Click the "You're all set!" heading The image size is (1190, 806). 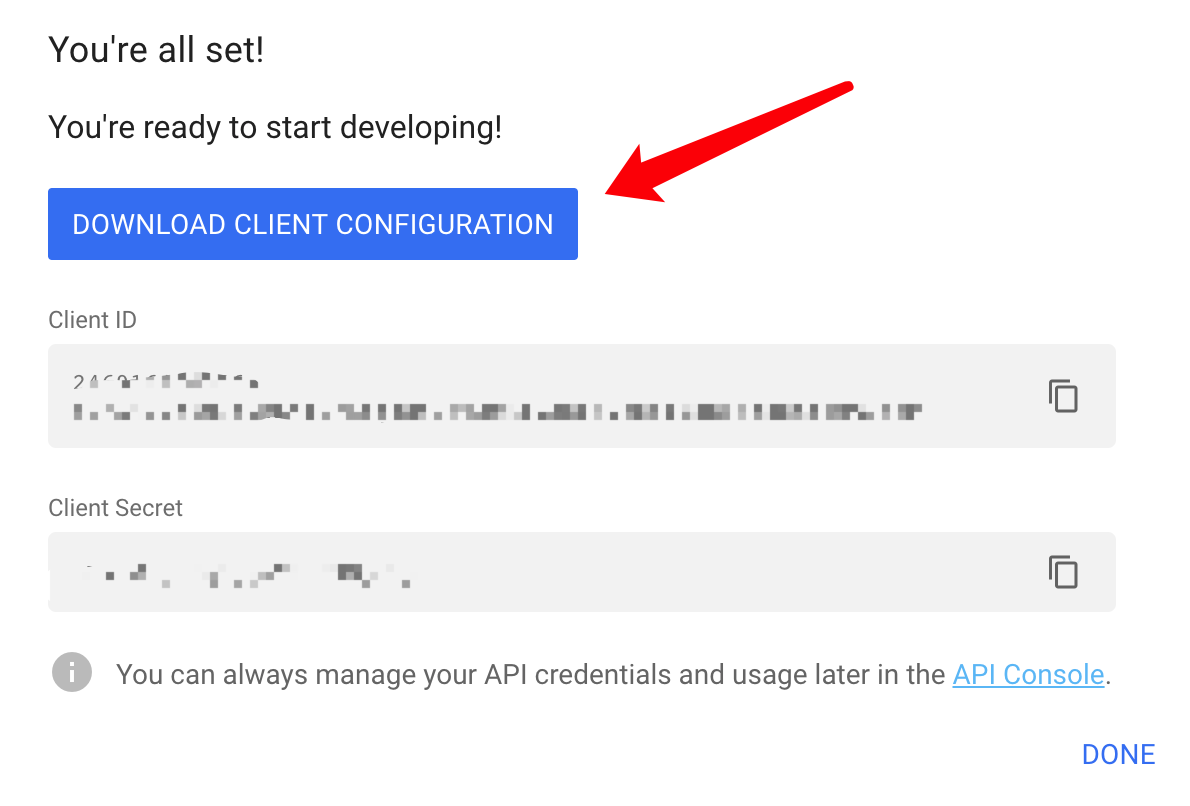pos(156,50)
